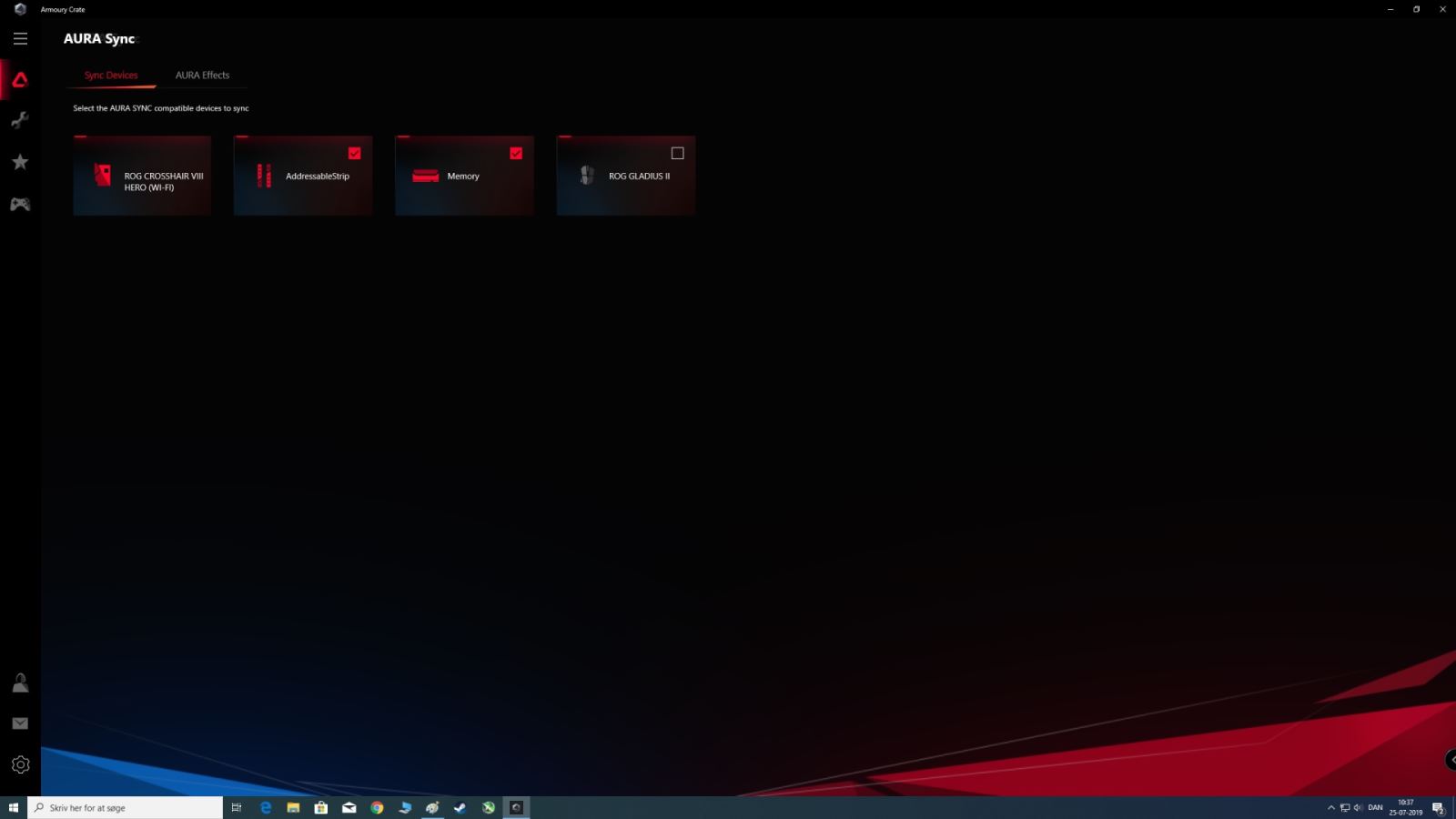The image size is (1456, 819).
Task: Click the ROG GLADIUS II mouse icon
Action: pyautogui.click(x=587, y=175)
